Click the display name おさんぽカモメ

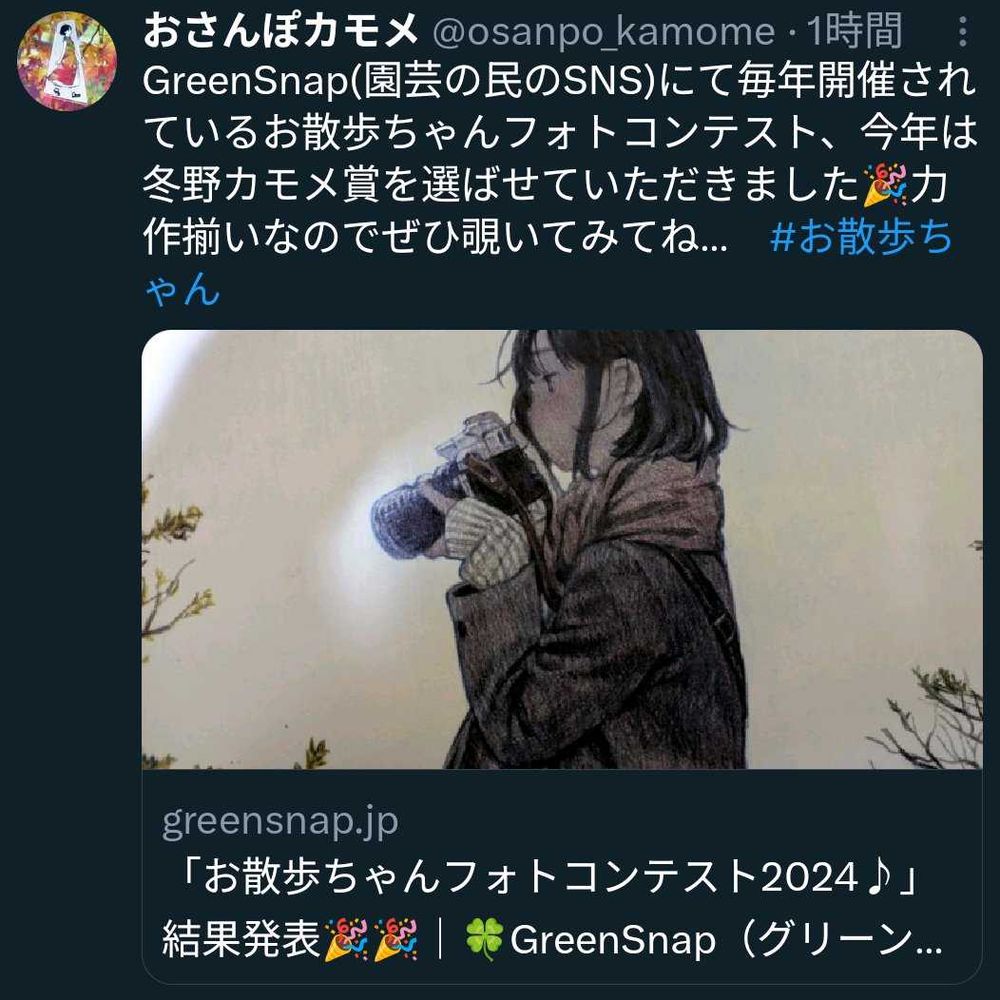click(x=281, y=31)
